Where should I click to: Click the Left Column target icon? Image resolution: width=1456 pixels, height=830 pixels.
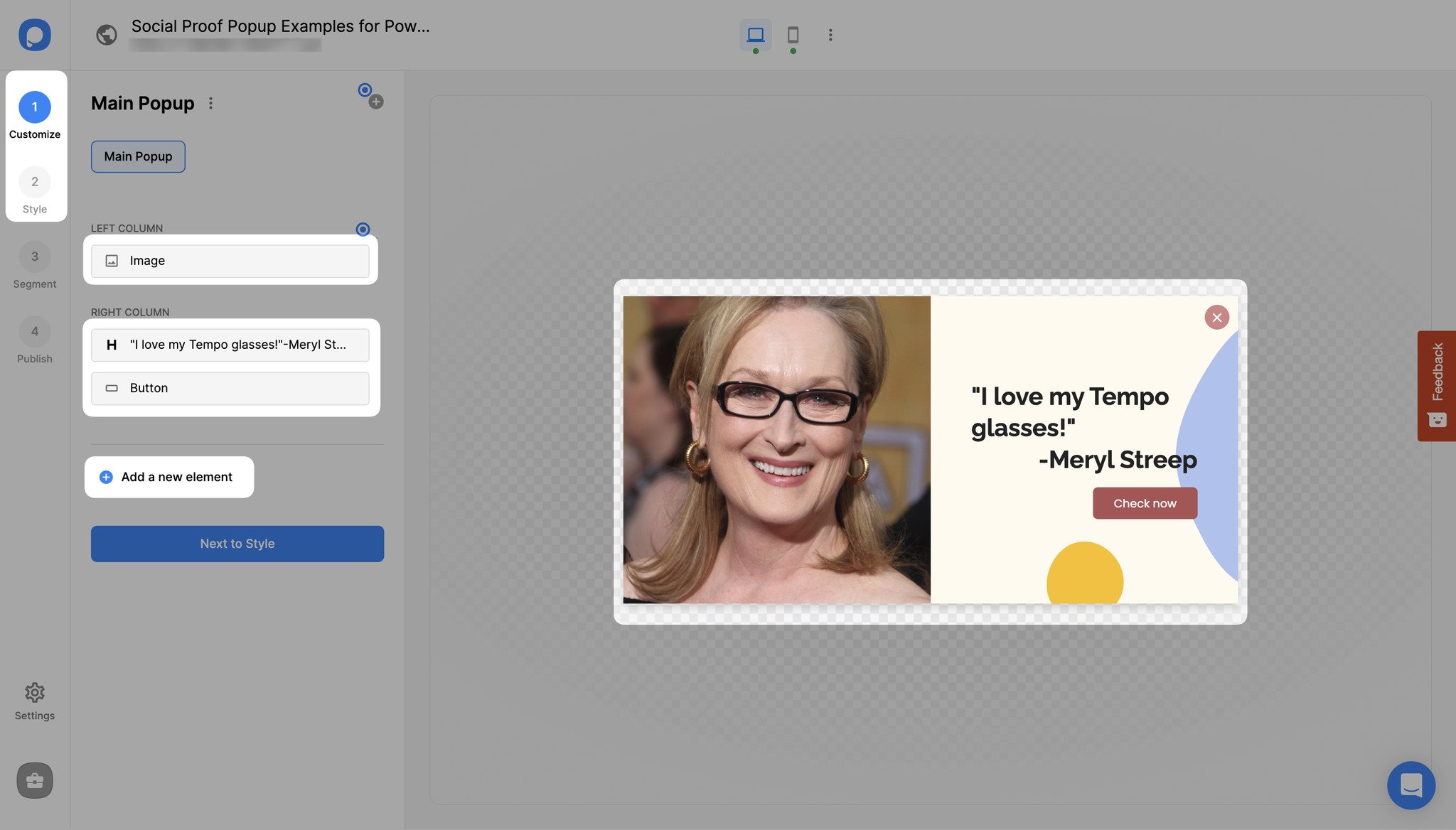[363, 229]
